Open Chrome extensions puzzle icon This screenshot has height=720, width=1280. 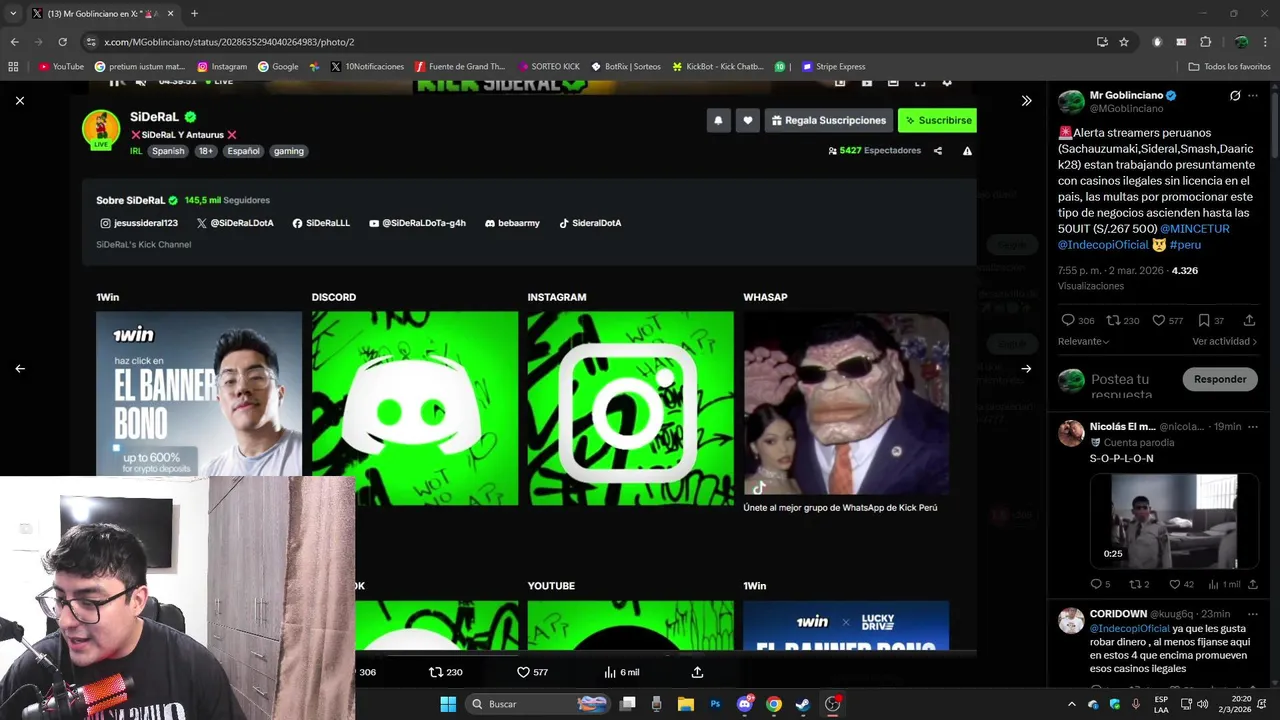(1205, 42)
